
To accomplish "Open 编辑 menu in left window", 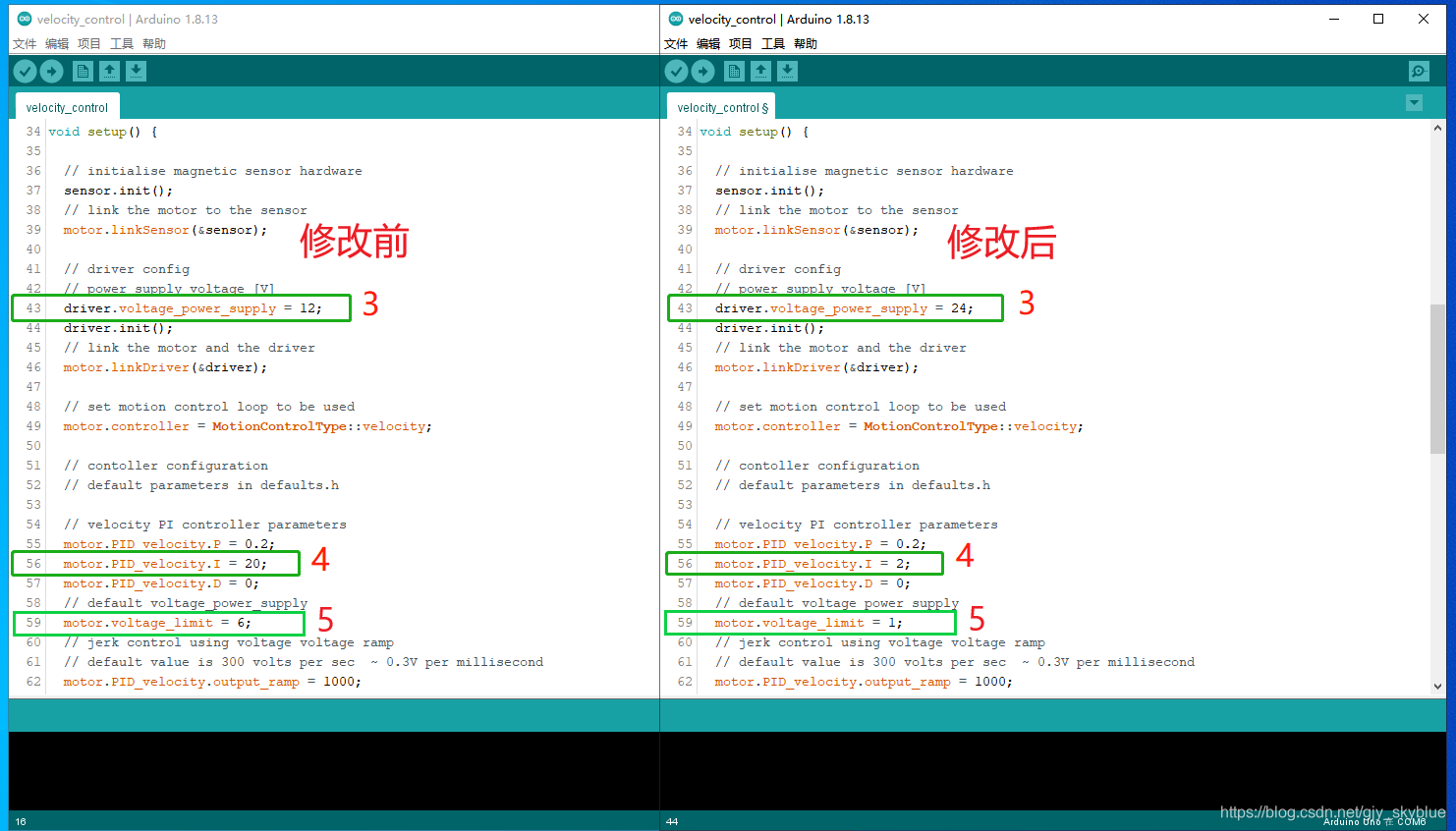I will pos(57,44).
